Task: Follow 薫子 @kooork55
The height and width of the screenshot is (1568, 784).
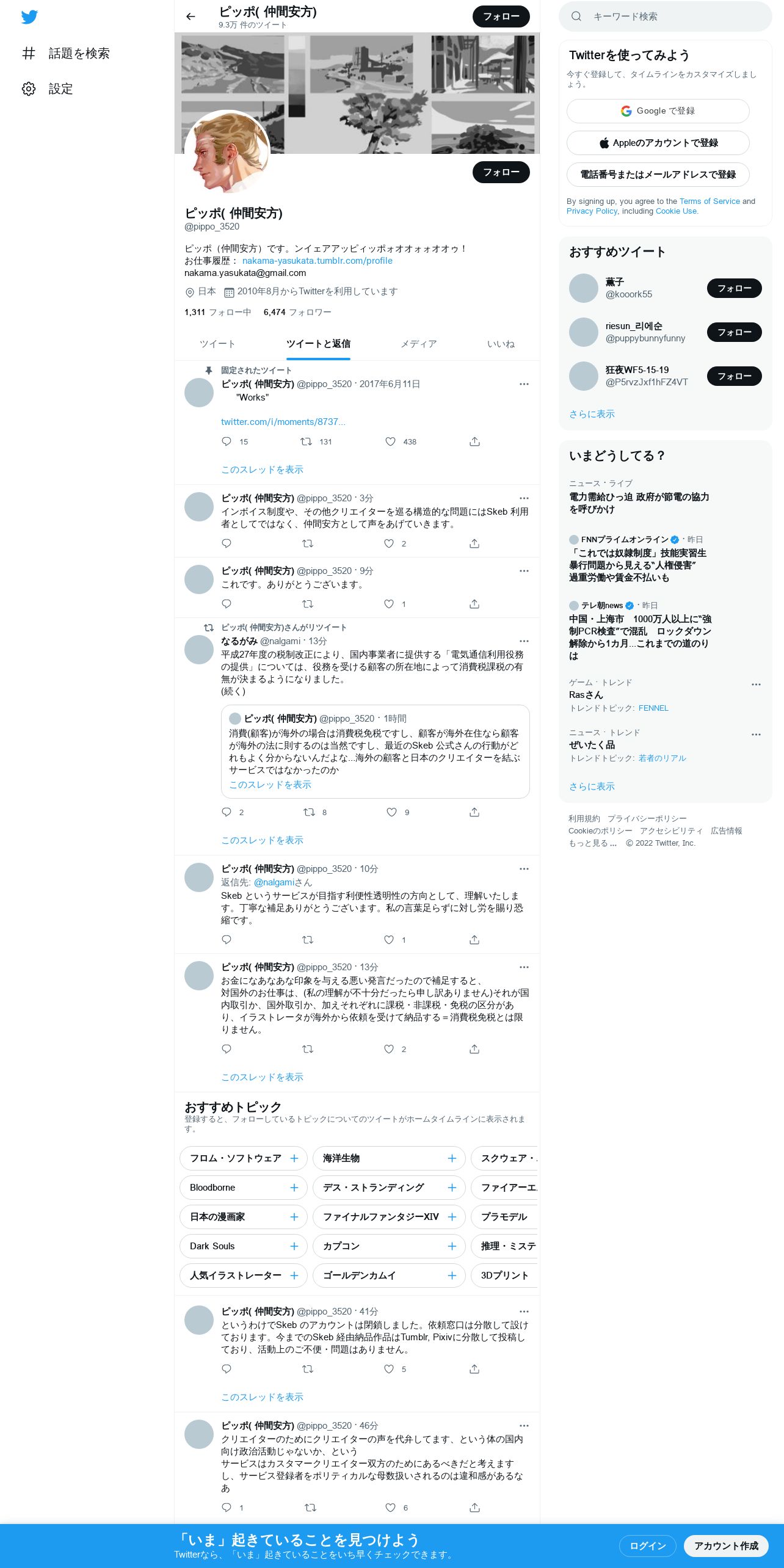Action: pos(734,288)
